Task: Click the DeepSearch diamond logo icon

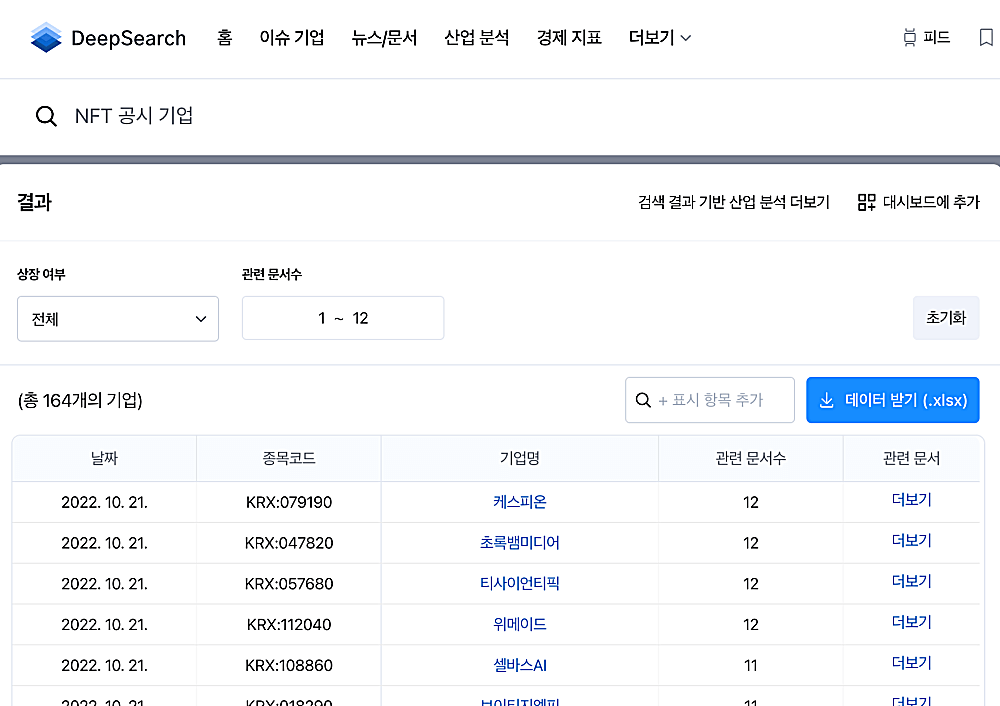Action: click(44, 37)
